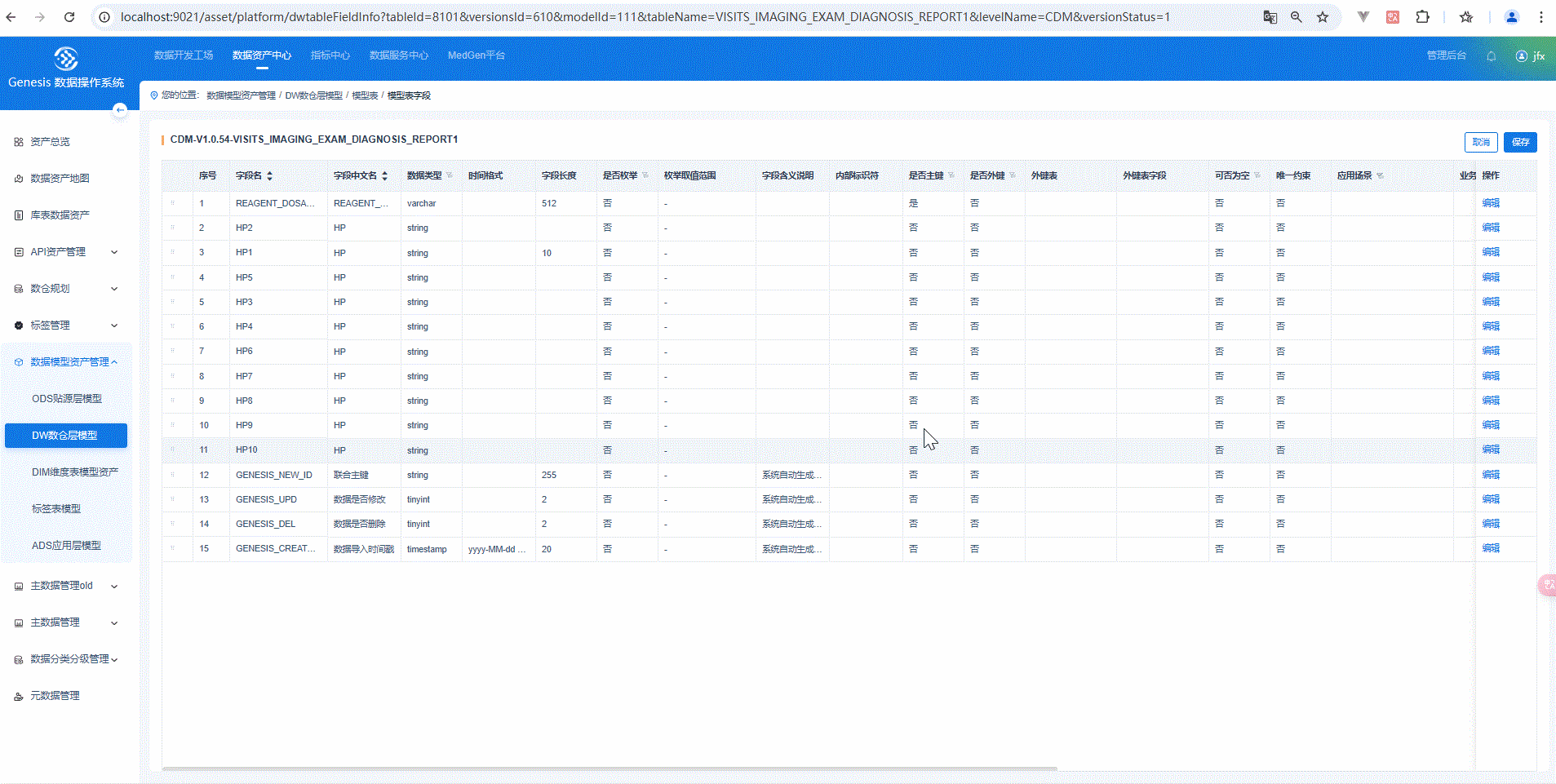Open filter on 是否外键 column
Screen dimensions: 1556x784
pyautogui.click(x=1012, y=175)
